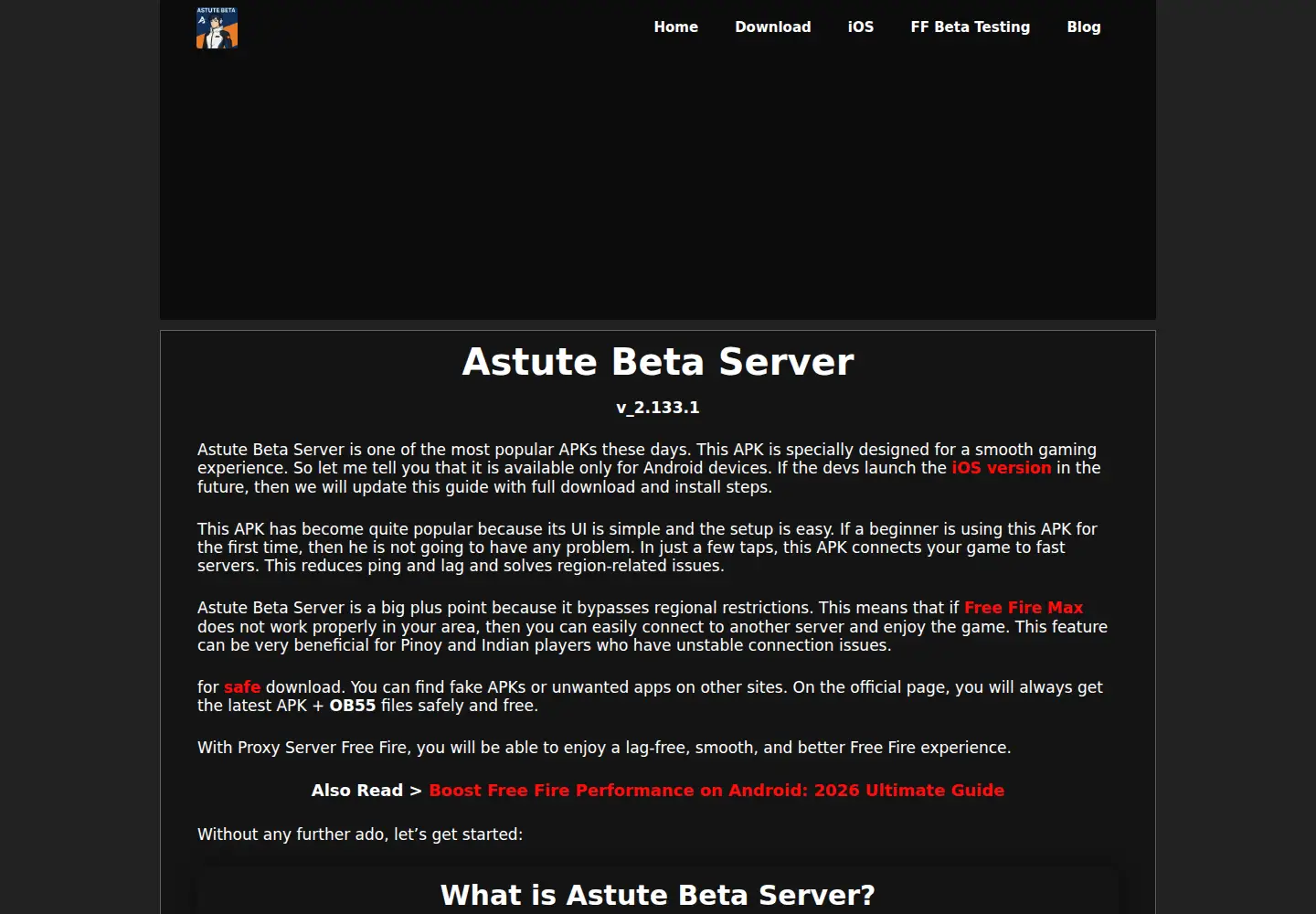Open Boost Free Fire Performance guide link
The image size is (1316, 914).
point(716,791)
